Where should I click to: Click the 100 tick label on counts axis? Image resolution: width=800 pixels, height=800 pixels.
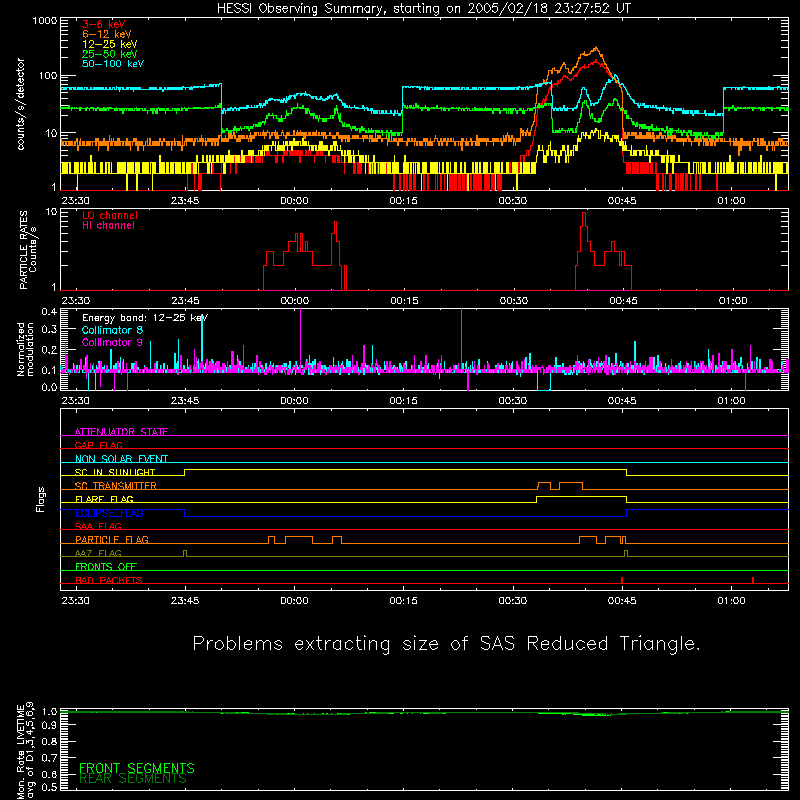[x=48, y=76]
